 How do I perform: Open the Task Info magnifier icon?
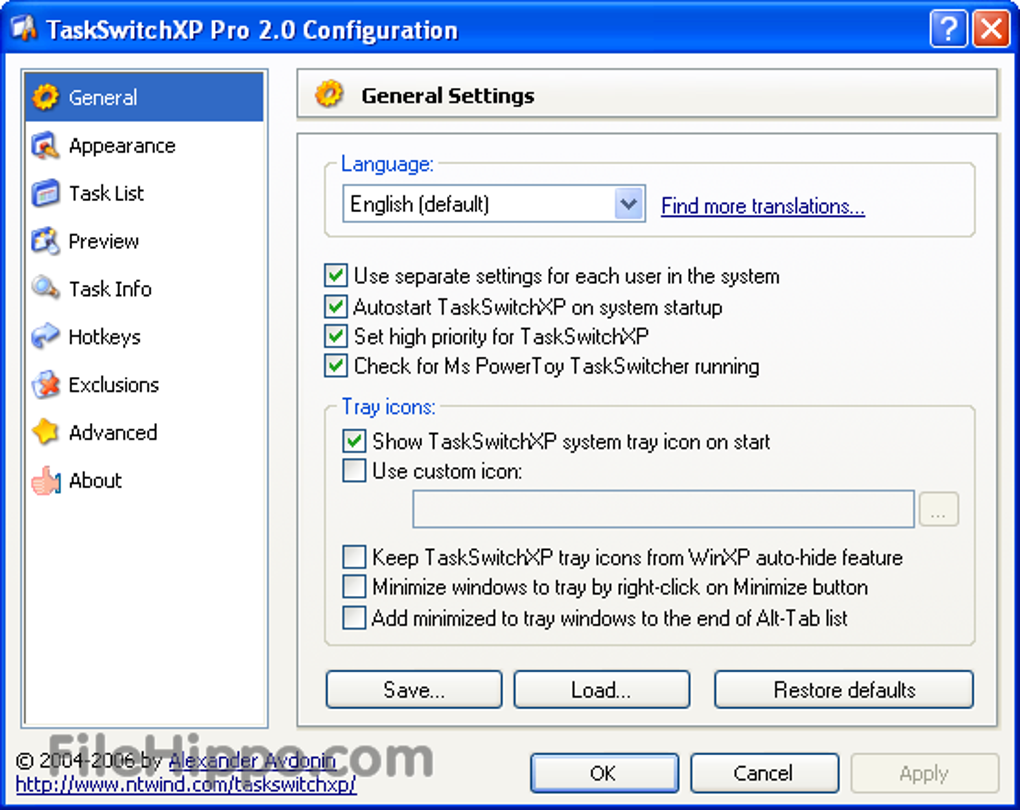pyautogui.click(x=46, y=289)
